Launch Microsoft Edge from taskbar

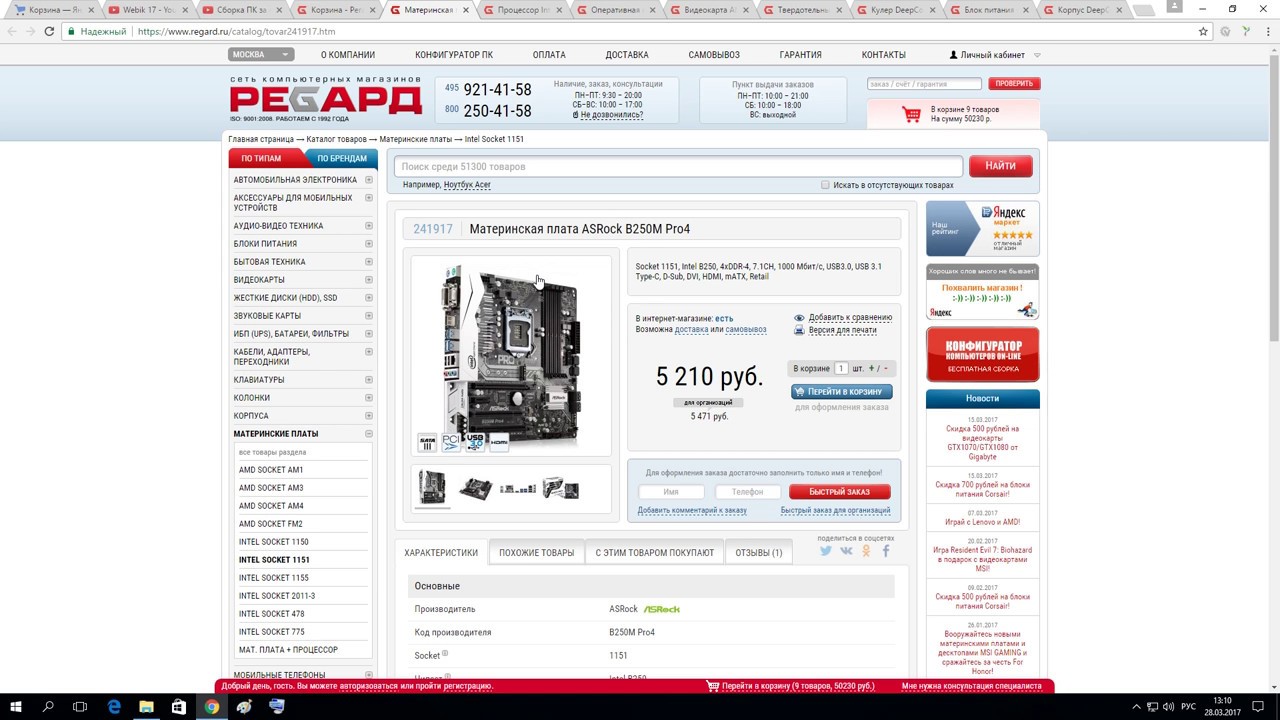[x=114, y=706]
